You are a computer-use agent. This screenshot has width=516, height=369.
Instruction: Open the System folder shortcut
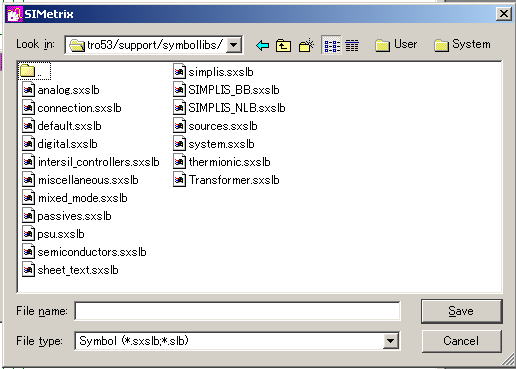pyautogui.click(x=463, y=45)
